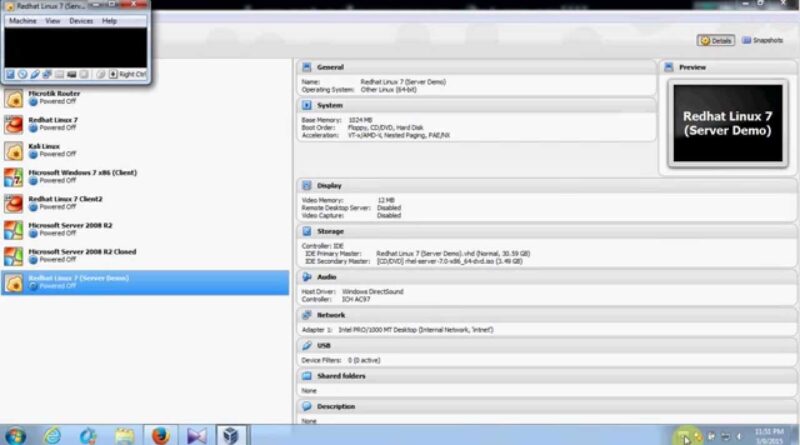Click the Redhat Linux 7 (Server Demo) preview thumbnail

click(728, 123)
